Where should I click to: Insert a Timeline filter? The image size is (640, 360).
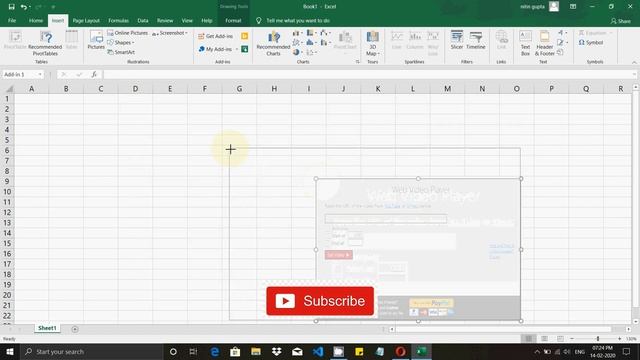476,40
